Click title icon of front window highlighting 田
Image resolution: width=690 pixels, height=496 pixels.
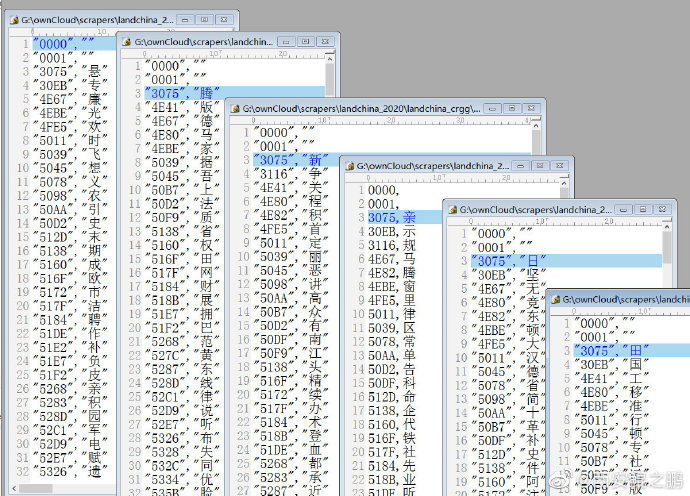click(x=556, y=300)
